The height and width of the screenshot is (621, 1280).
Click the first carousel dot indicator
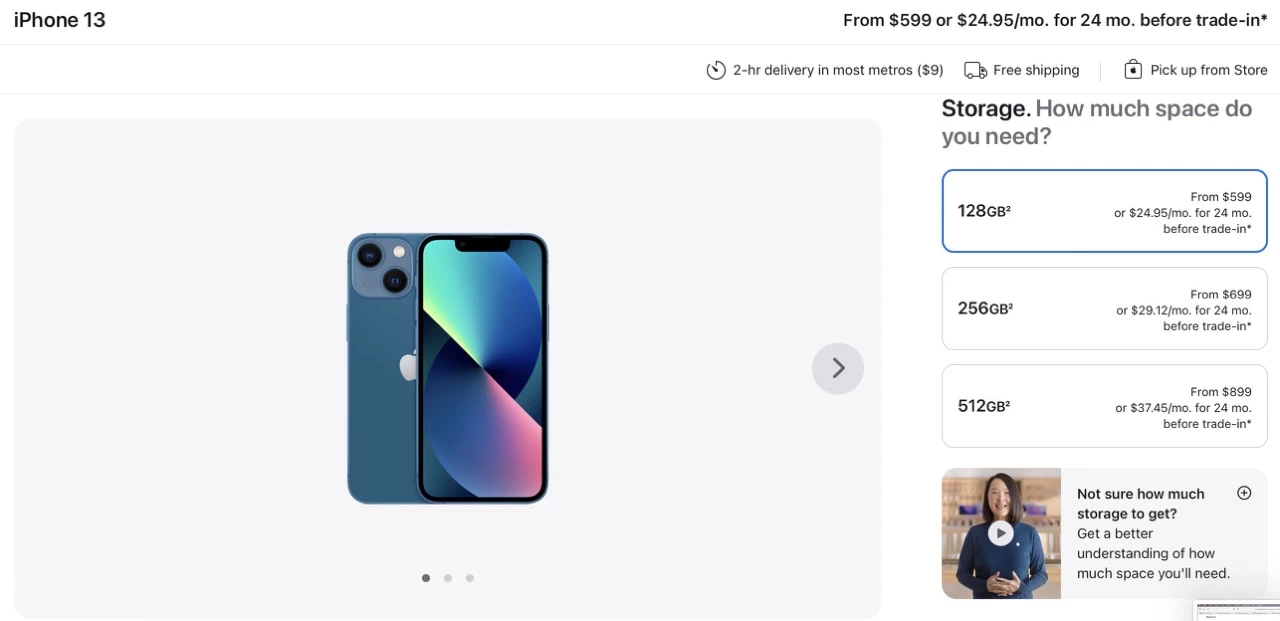426,578
